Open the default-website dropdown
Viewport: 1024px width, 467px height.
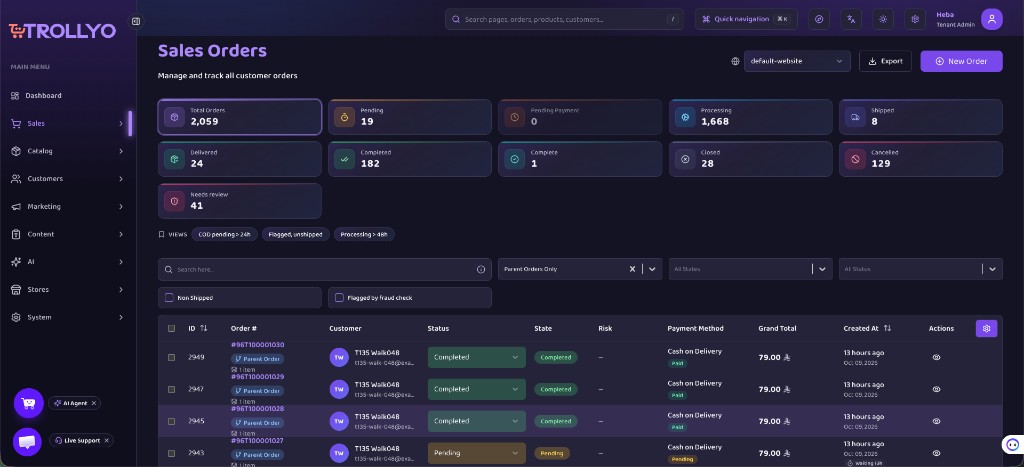click(x=797, y=61)
